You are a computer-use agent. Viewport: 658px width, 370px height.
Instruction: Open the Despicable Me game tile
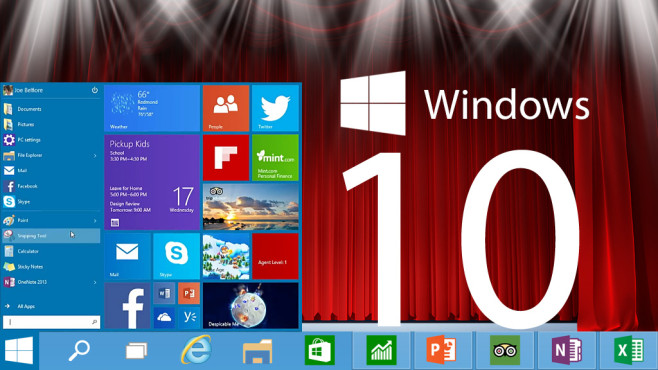pos(251,305)
